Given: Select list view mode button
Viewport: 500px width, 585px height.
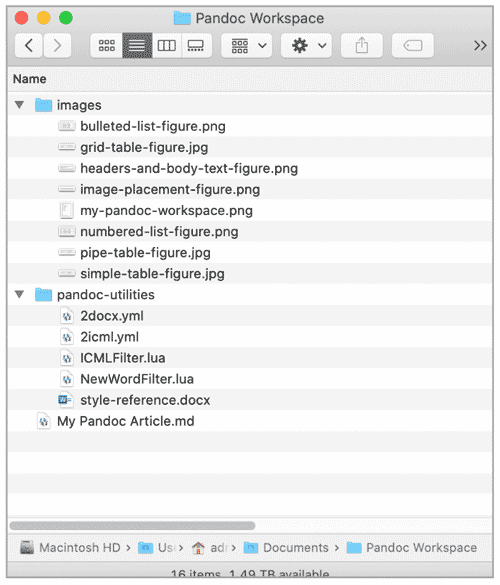Looking at the screenshot, I should tap(137, 46).
